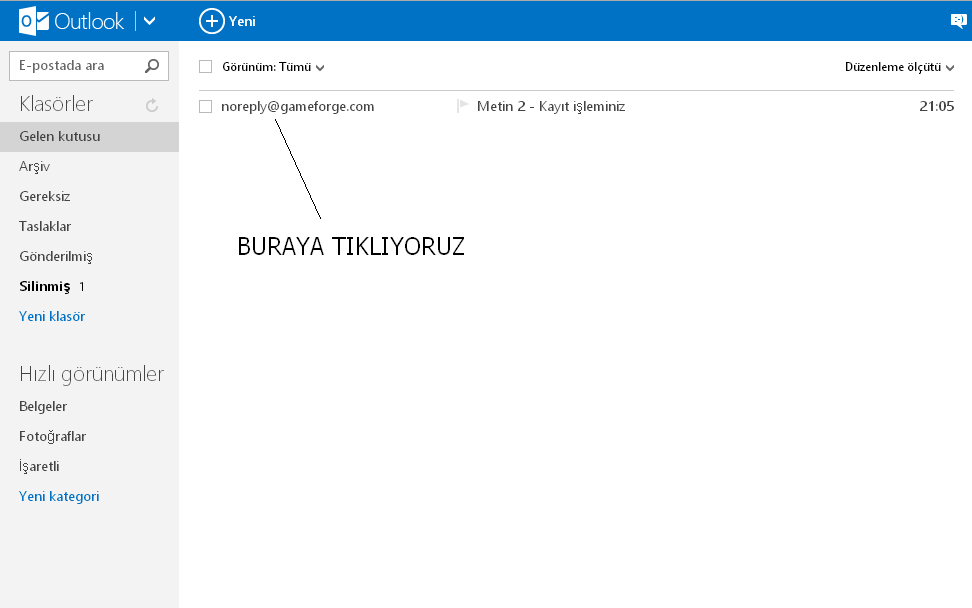Open the Outlook app switcher arrow
The height and width of the screenshot is (608, 972).
[149, 21]
